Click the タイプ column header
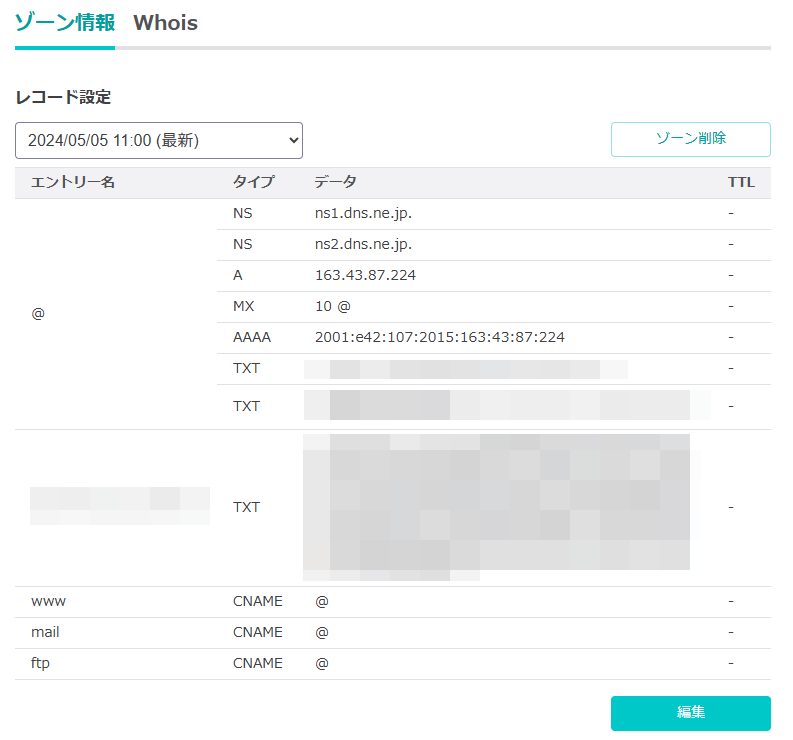 pos(253,183)
